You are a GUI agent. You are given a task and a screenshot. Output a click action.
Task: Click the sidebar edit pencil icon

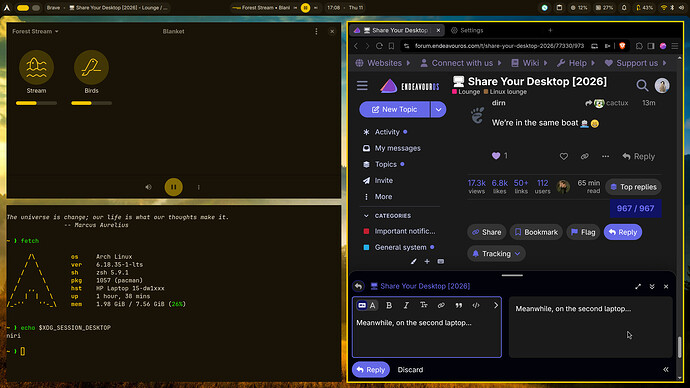pyautogui.click(x=414, y=261)
